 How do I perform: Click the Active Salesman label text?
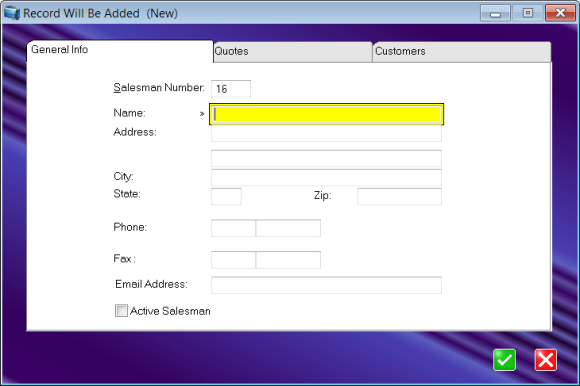pos(170,311)
